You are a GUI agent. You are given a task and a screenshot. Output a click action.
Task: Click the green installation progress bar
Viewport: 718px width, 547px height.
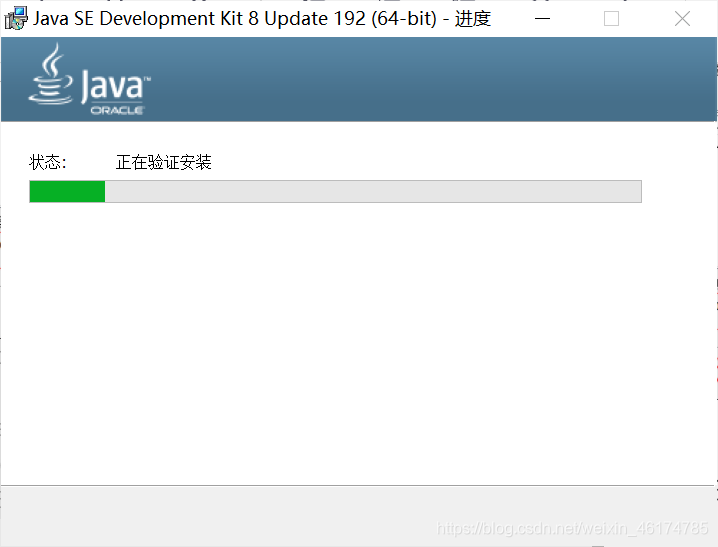click(x=335, y=191)
